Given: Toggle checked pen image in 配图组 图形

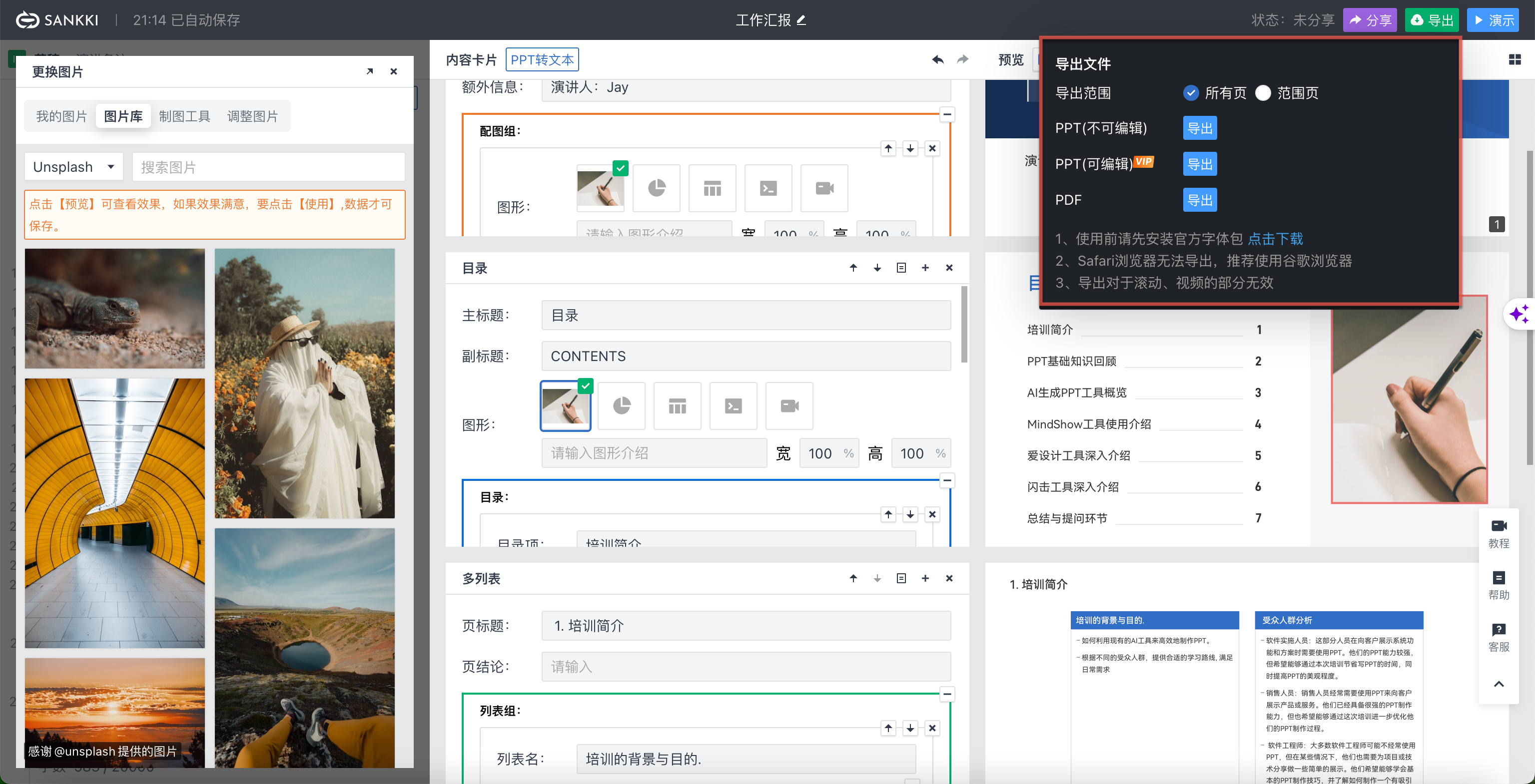Looking at the screenshot, I should coord(601,188).
